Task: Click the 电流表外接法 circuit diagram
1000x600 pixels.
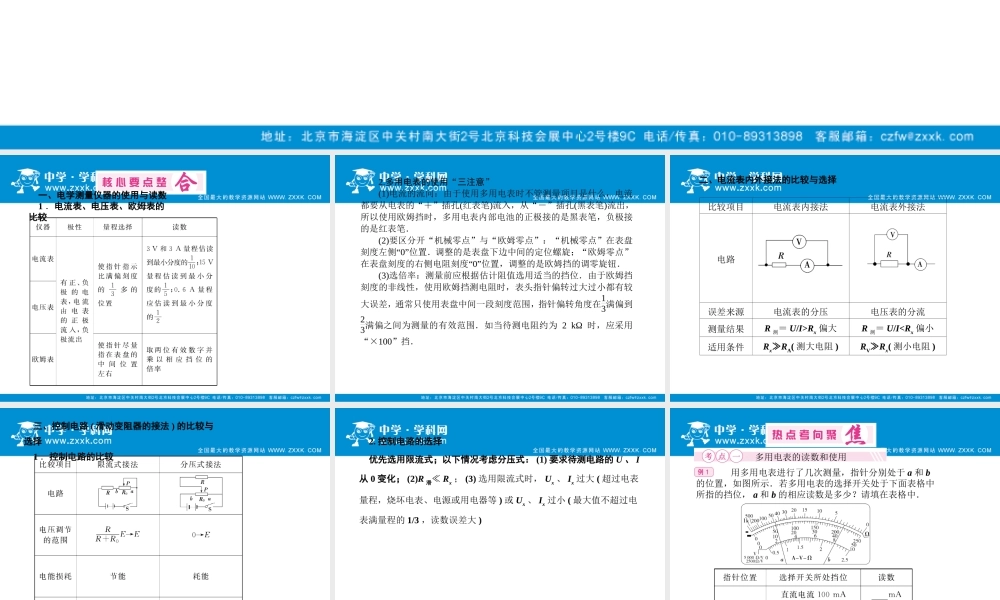Action: (x=899, y=251)
